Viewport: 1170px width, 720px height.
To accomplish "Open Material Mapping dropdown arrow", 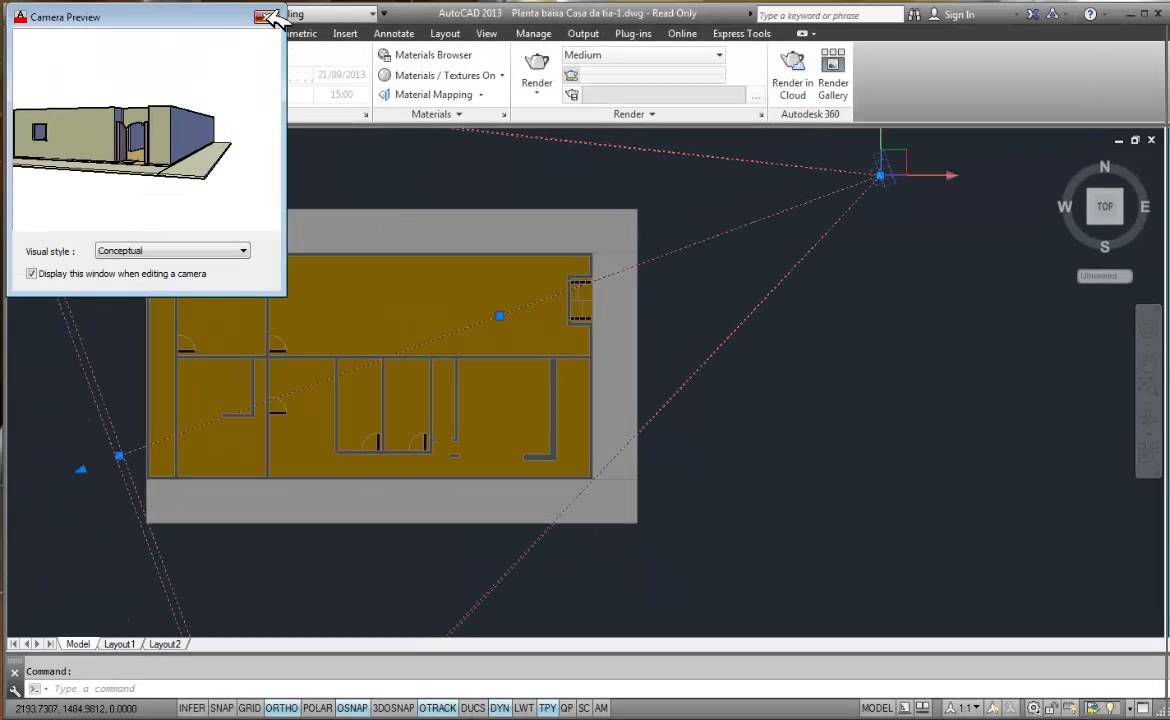I will pyautogui.click(x=481, y=95).
